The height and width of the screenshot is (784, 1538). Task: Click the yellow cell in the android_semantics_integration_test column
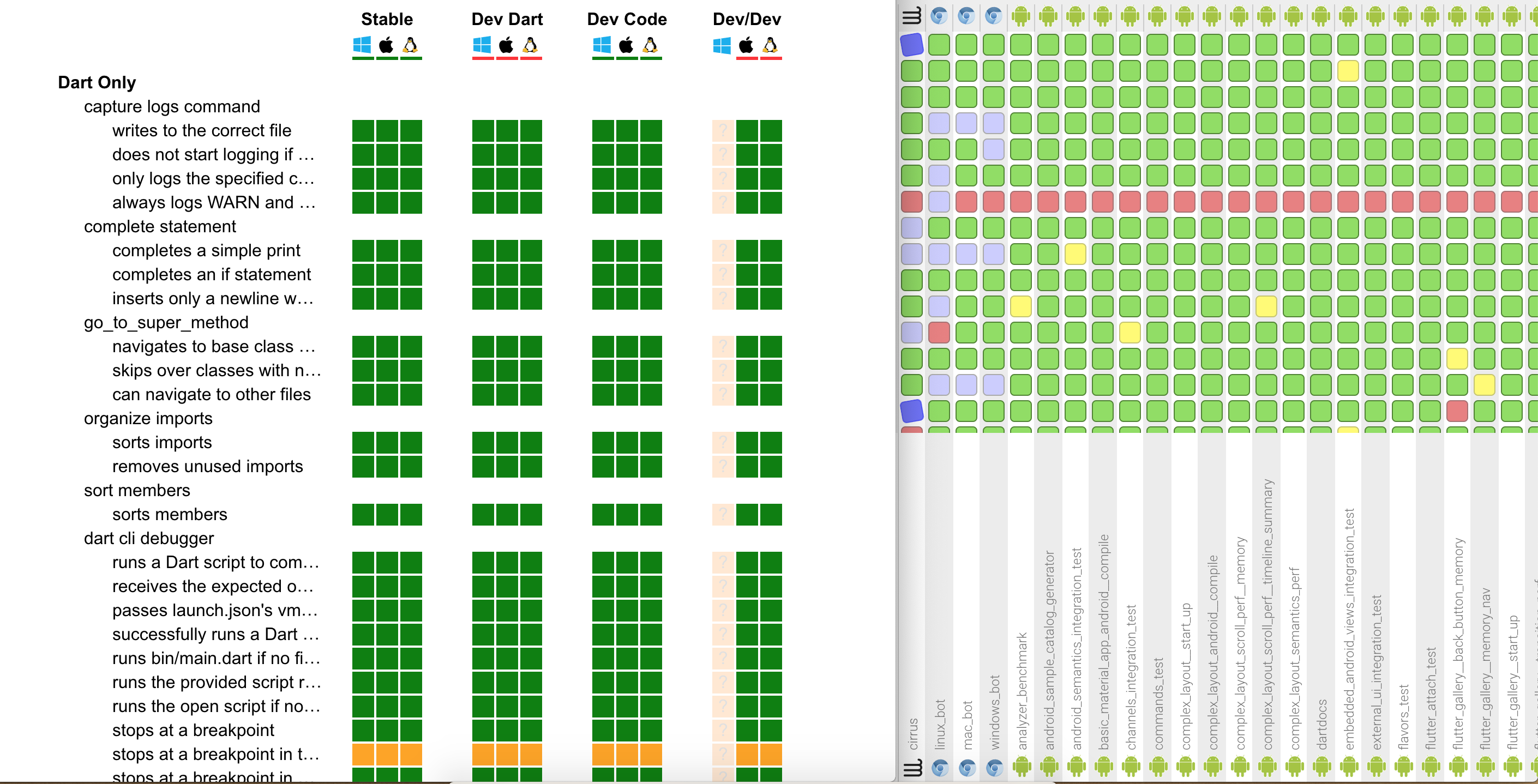pos(1076,254)
